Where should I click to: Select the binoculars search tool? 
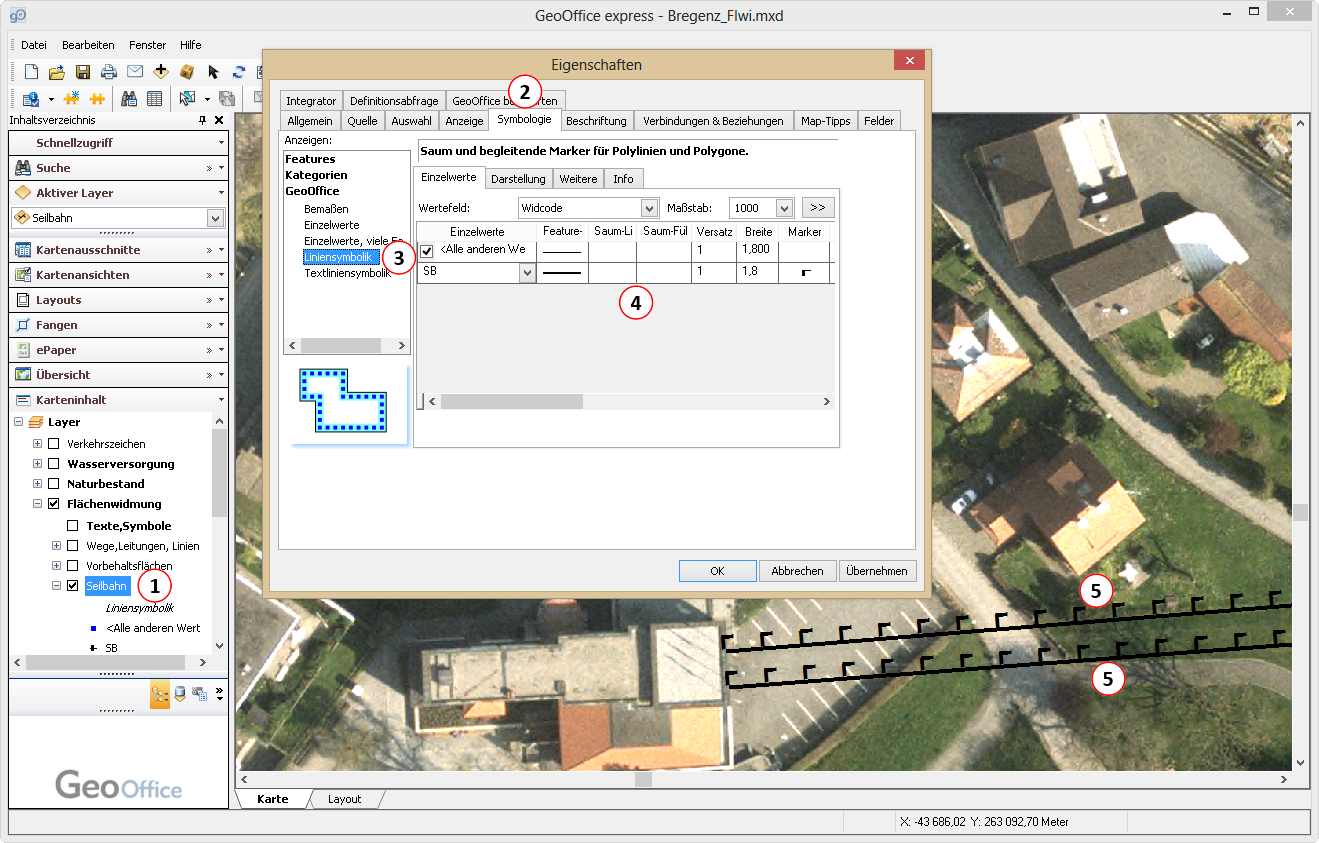point(130,98)
